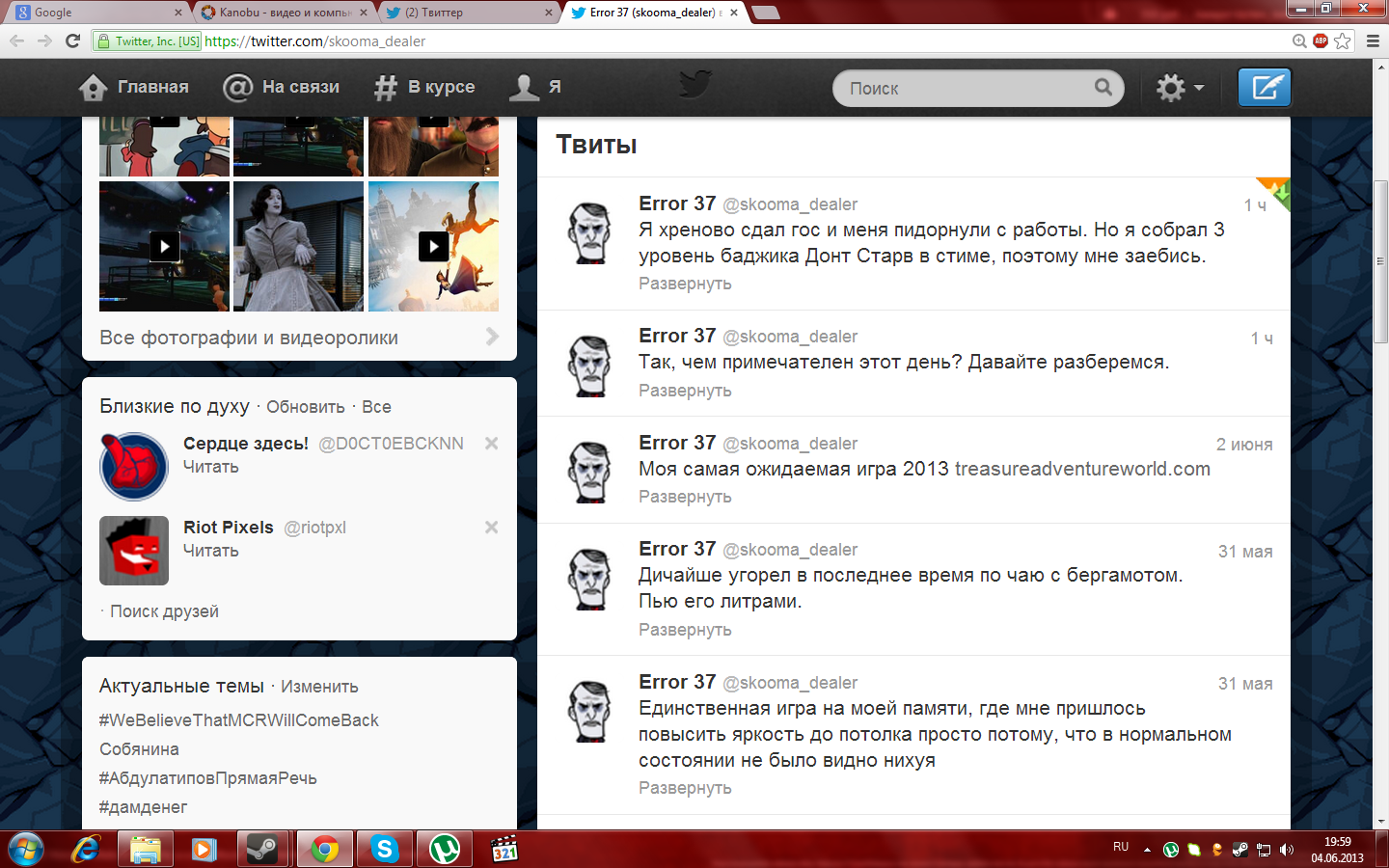Click the browser vertical scrollbar thumb

point(1381,261)
